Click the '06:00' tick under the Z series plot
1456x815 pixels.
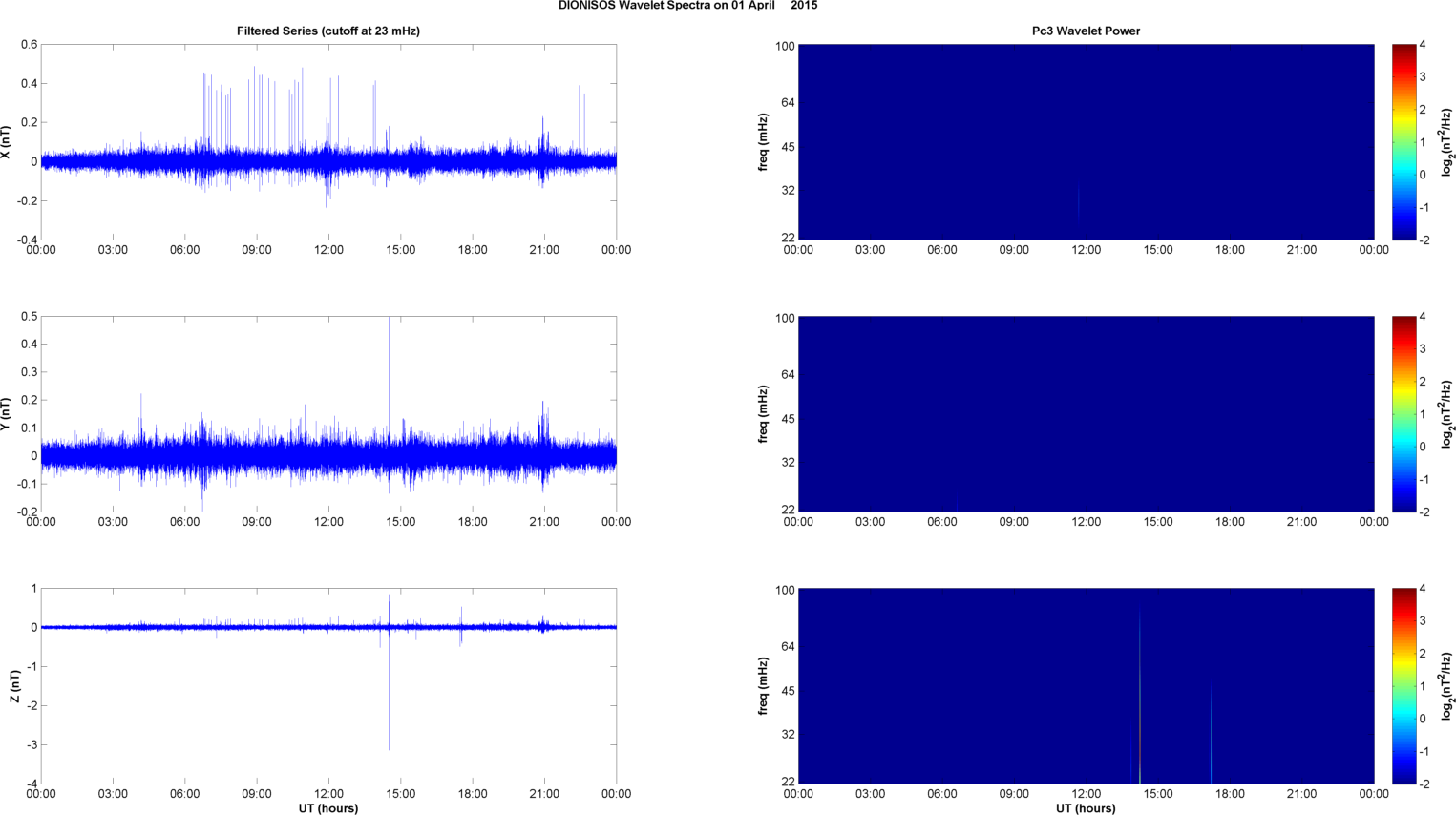click(184, 794)
